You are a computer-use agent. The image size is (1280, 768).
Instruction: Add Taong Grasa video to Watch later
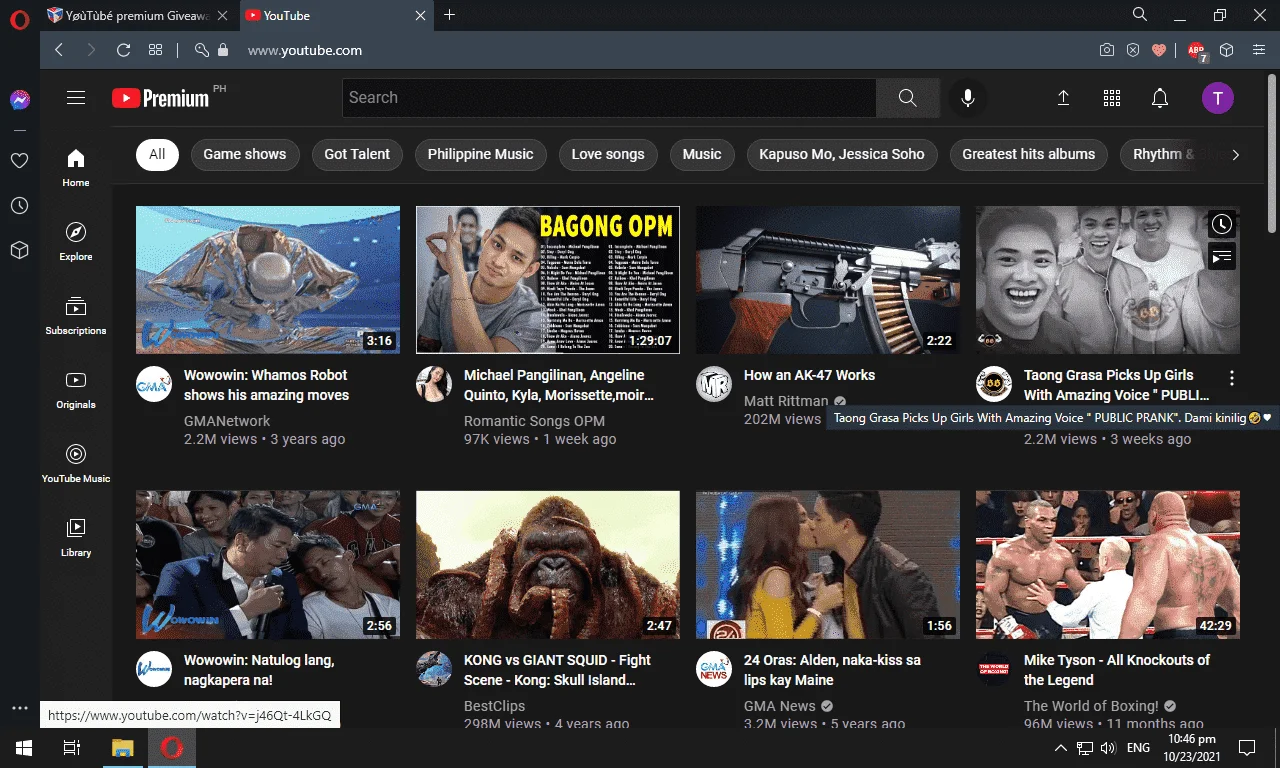coord(1221,224)
